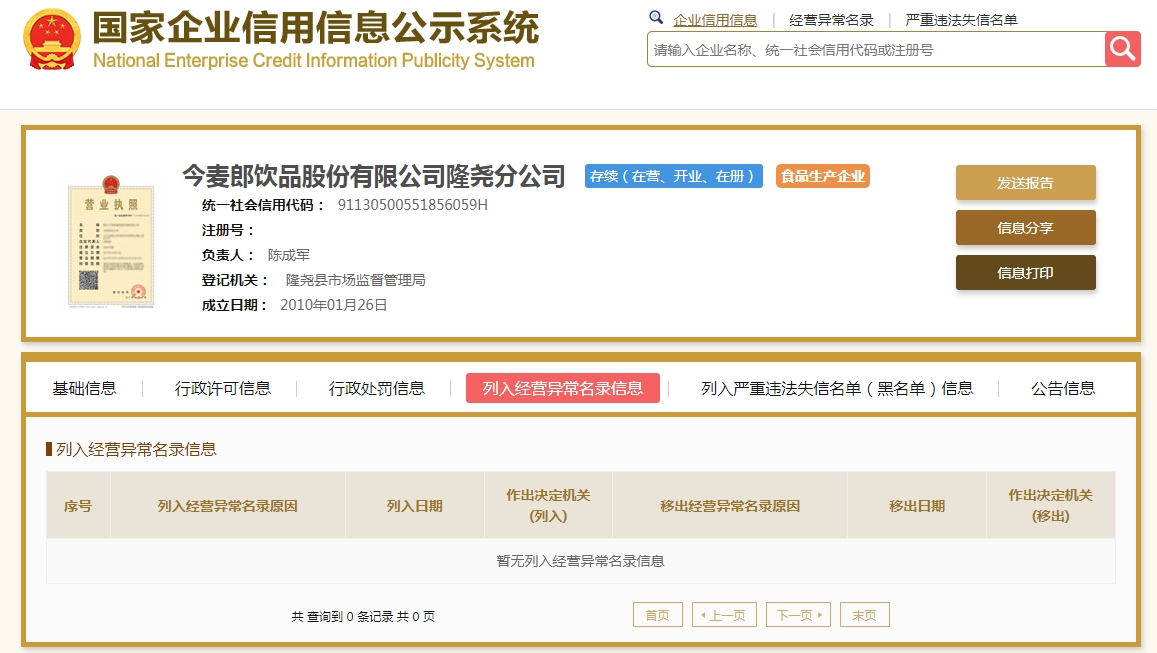Click the 共查询到0条记录 summary text
1157x653 pixels.
[362, 616]
